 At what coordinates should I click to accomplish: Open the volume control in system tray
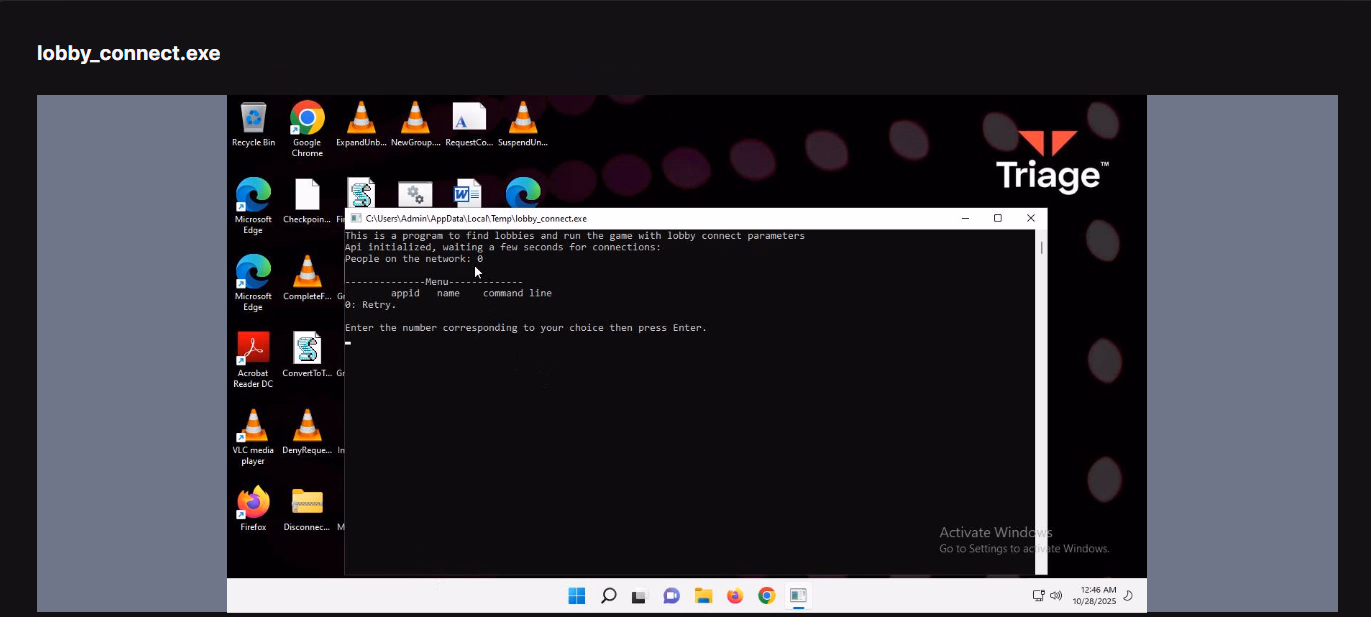pyautogui.click(x=1055, y=596)
